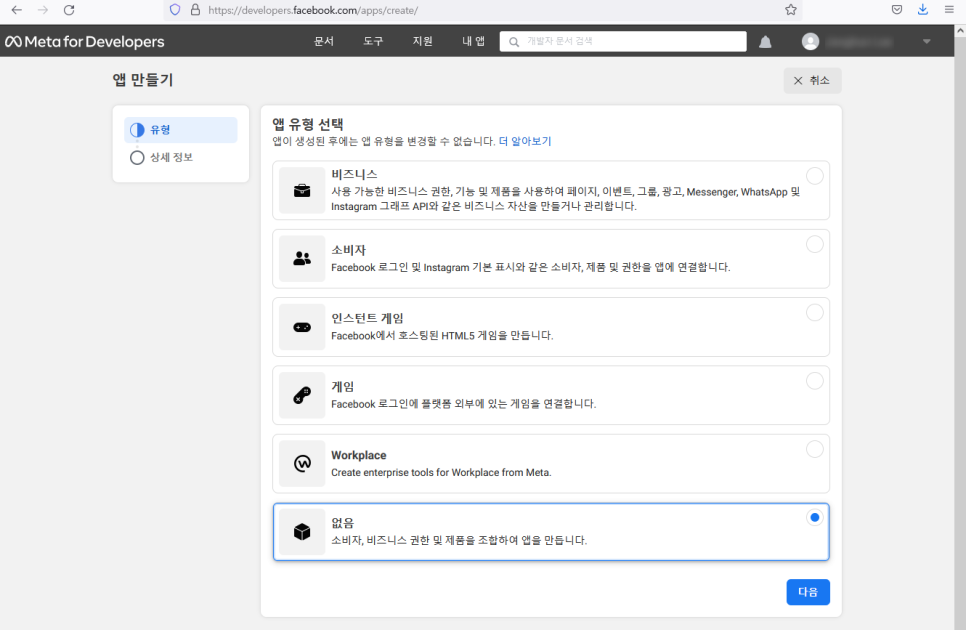
Task: Click the 인스턴트 게임 card title text
Action: [367, 318]
